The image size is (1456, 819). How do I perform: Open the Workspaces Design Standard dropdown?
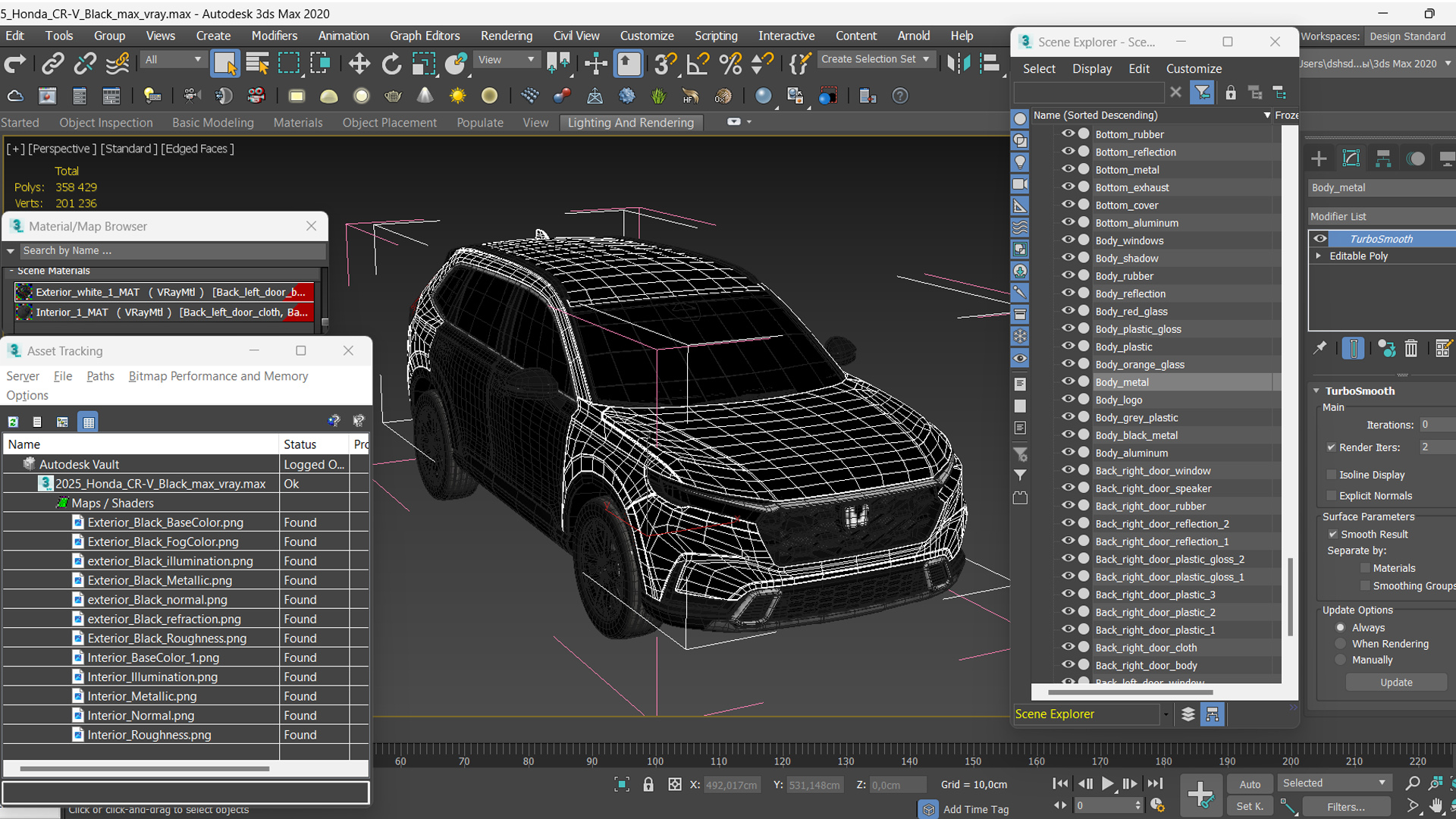pyautogui.click(x=1409, y=36)
